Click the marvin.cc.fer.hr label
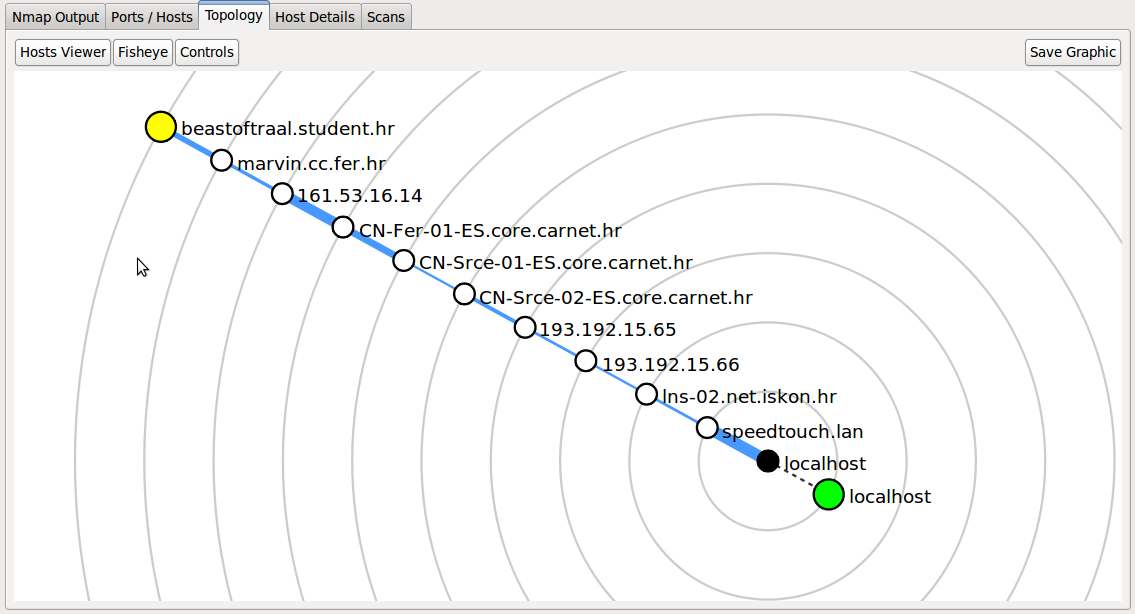1135x614 pixels. pyautogui.click(x=312, y=164)
